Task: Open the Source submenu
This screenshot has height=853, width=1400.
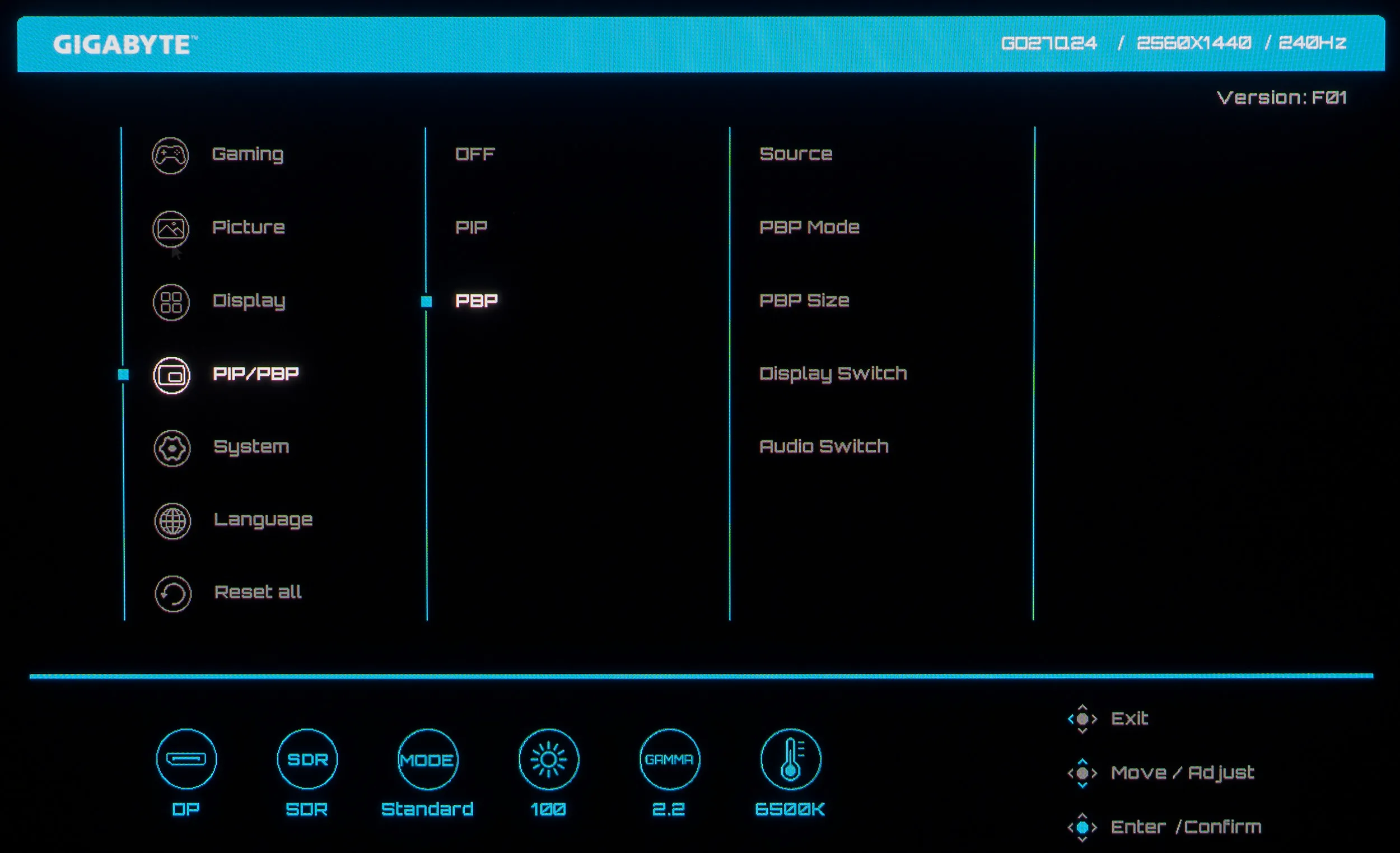Action: [x=795, y=154]
